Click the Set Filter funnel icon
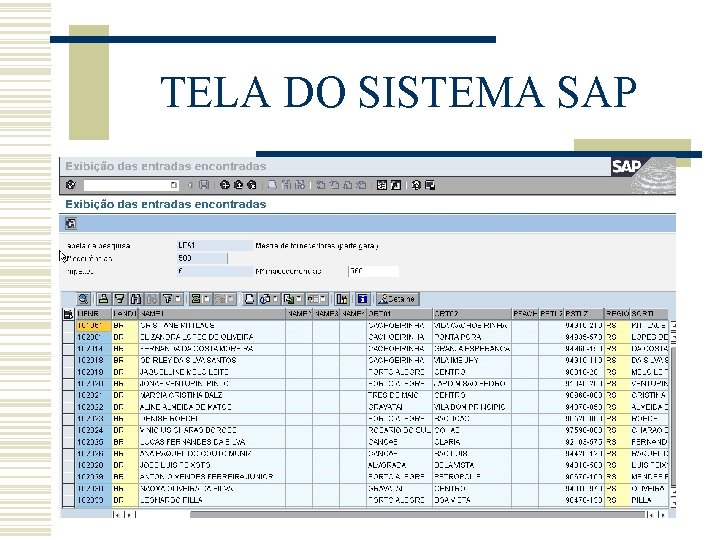Screen dimensions: 720x540 coord(168,299)
